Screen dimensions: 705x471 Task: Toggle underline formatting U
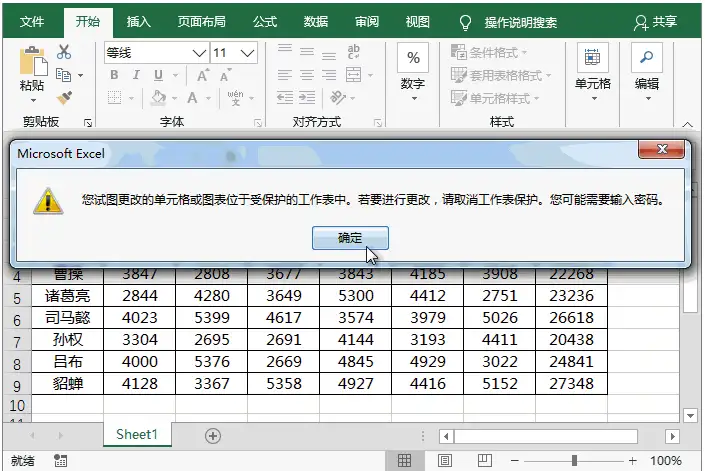158,75
